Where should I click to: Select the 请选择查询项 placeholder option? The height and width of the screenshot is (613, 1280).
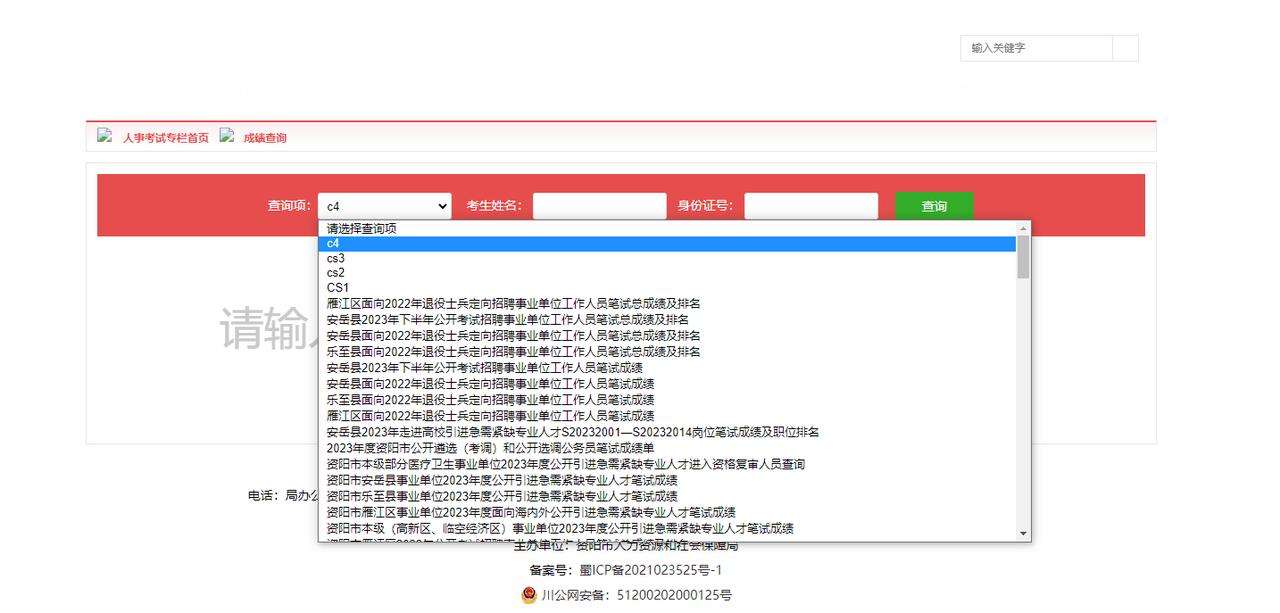(x=667, y=229)
